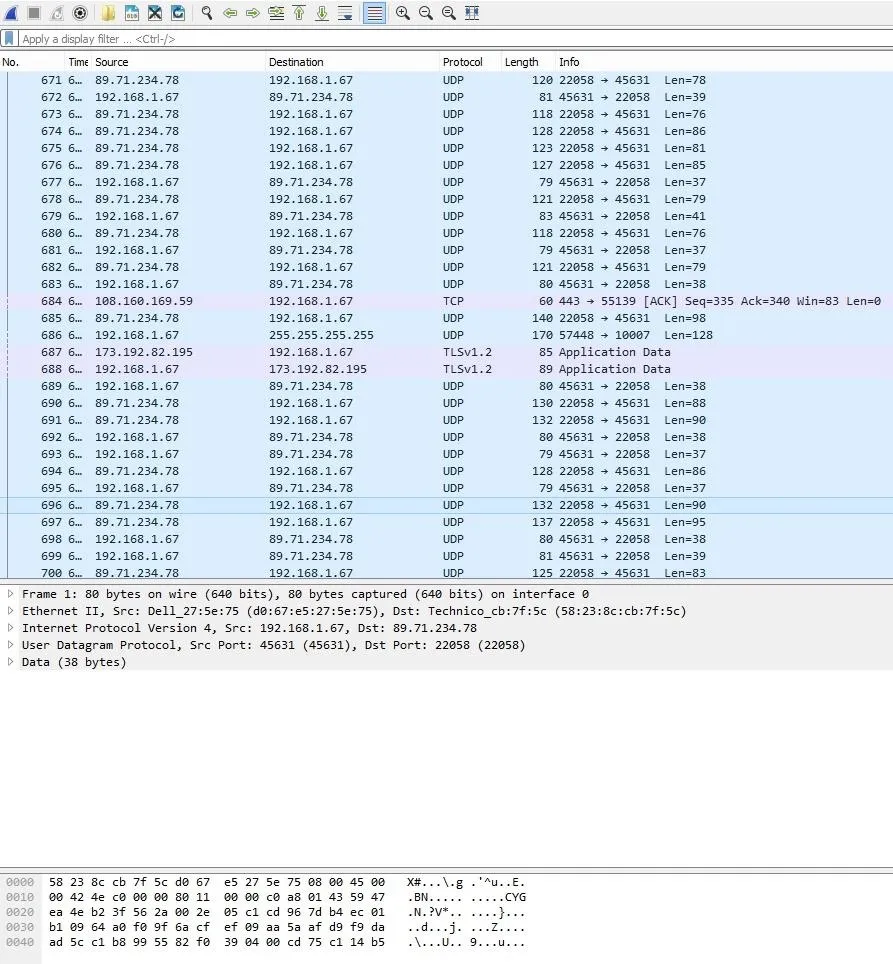Open display filter bookmarks
This screenshot has height=964, width=893.
[9, 39]
